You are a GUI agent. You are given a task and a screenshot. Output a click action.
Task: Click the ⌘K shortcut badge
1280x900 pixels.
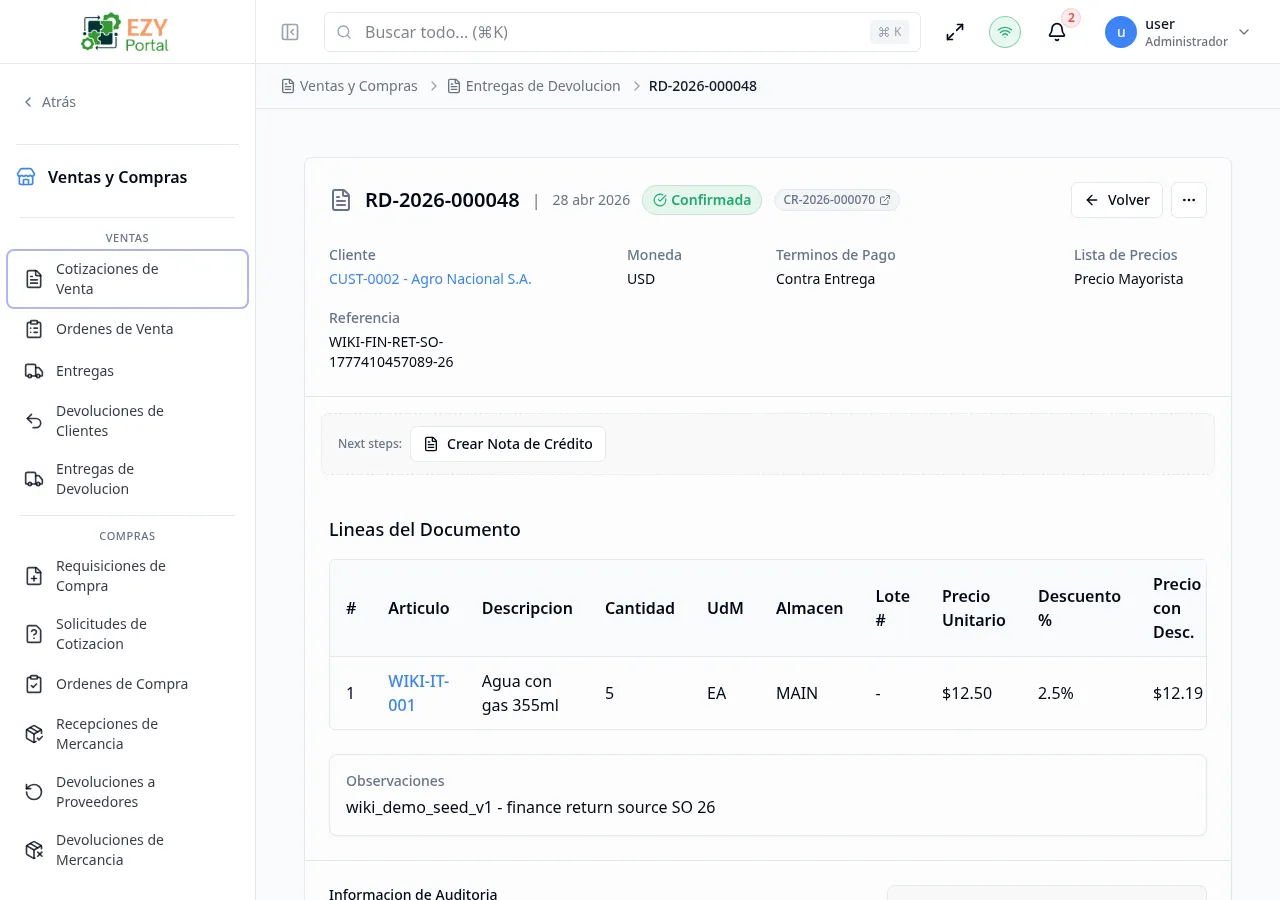coord(890,32)
